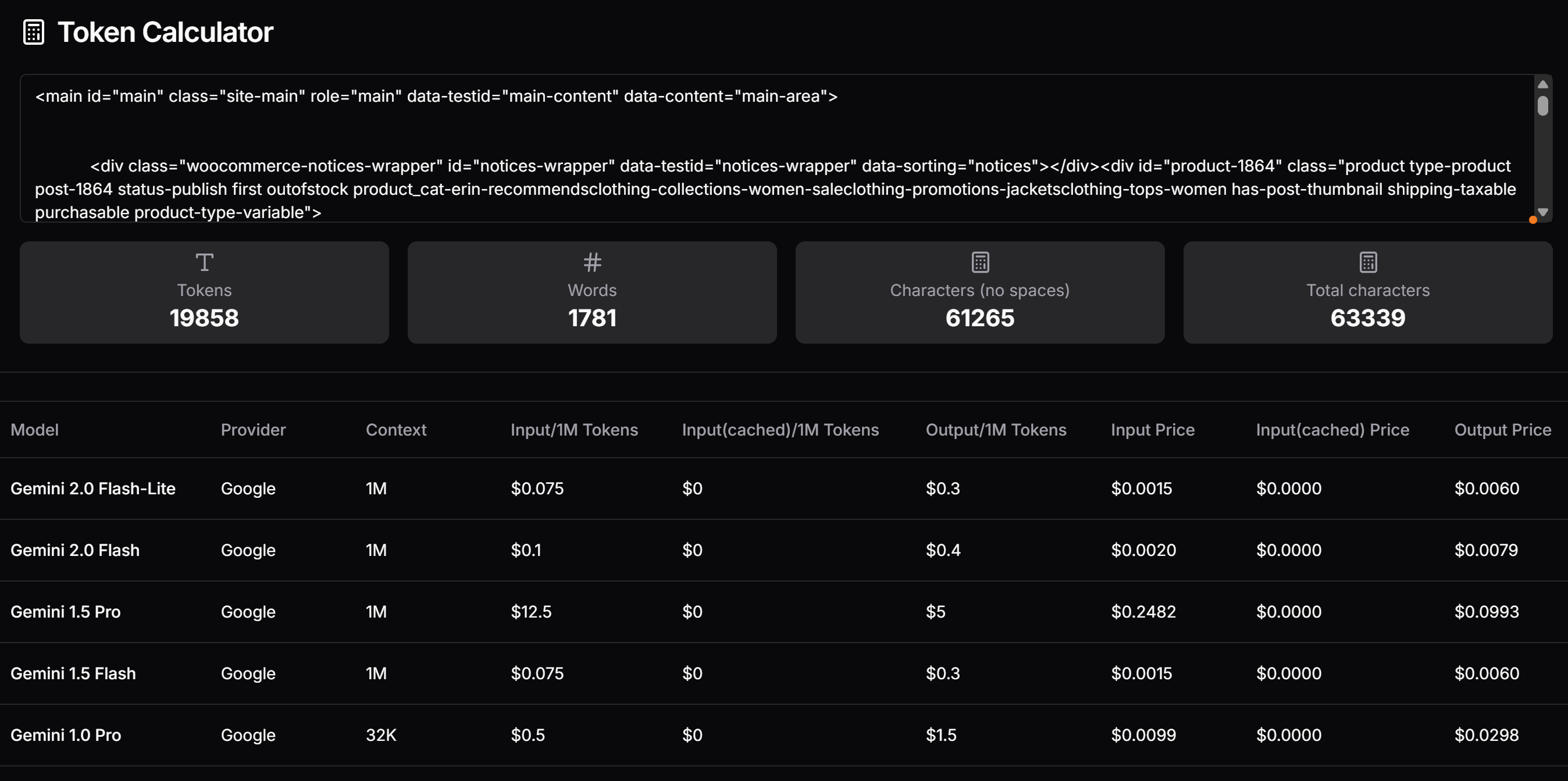The width and height of the screenshot is (1568, 781).
Task: Select the Total characters stat card
Action: [1367, 292]
